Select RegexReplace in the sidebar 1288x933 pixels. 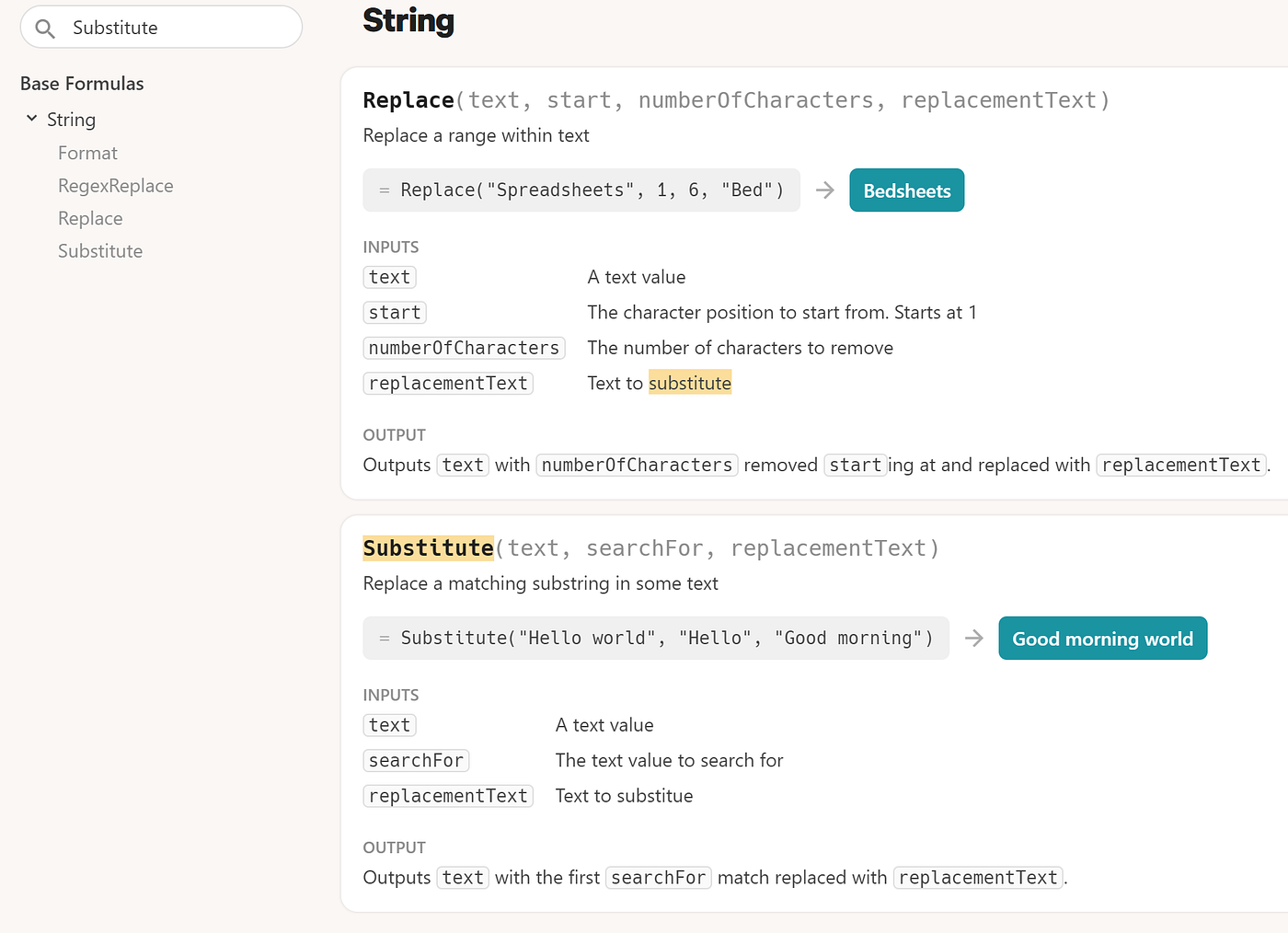pos(116,186)
